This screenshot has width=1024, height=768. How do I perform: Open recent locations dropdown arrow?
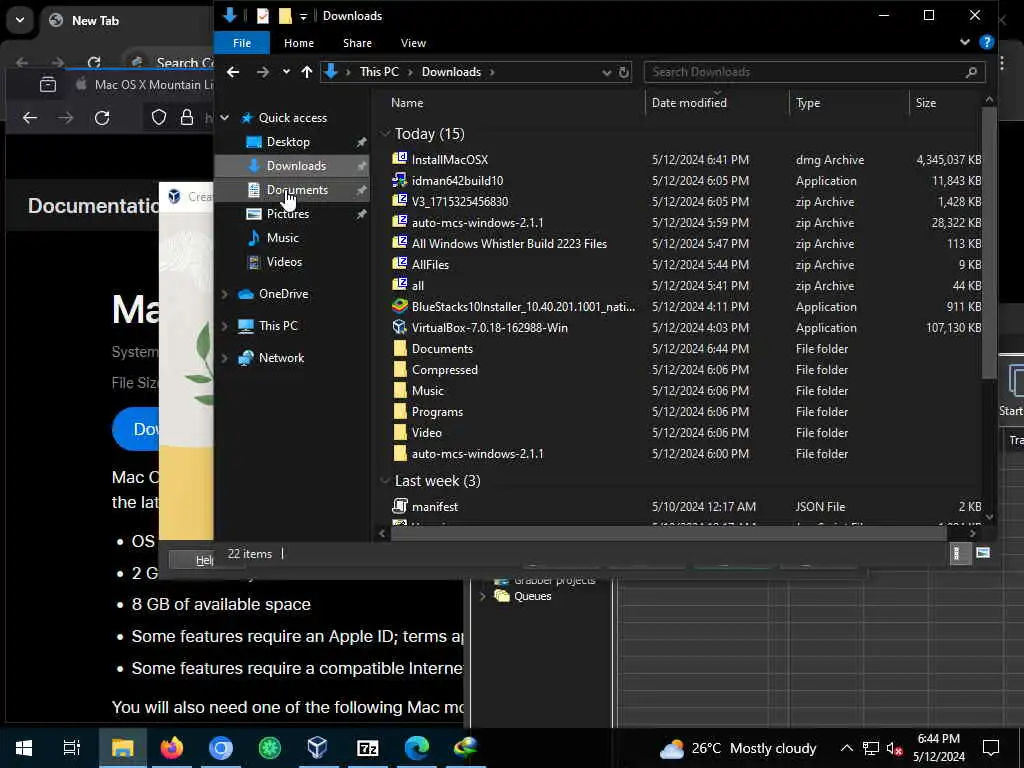pyautogui.click(x=286, y=72)
